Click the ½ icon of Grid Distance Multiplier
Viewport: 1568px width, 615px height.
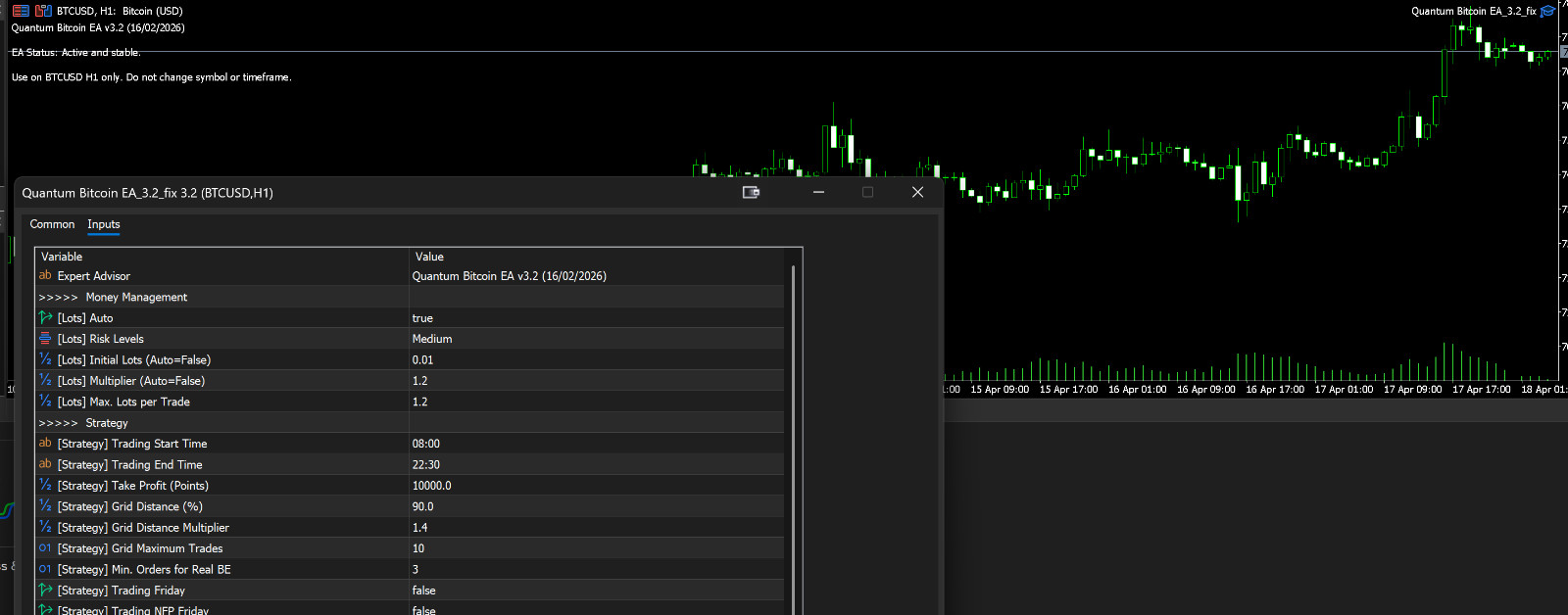(x=45, y=527)
